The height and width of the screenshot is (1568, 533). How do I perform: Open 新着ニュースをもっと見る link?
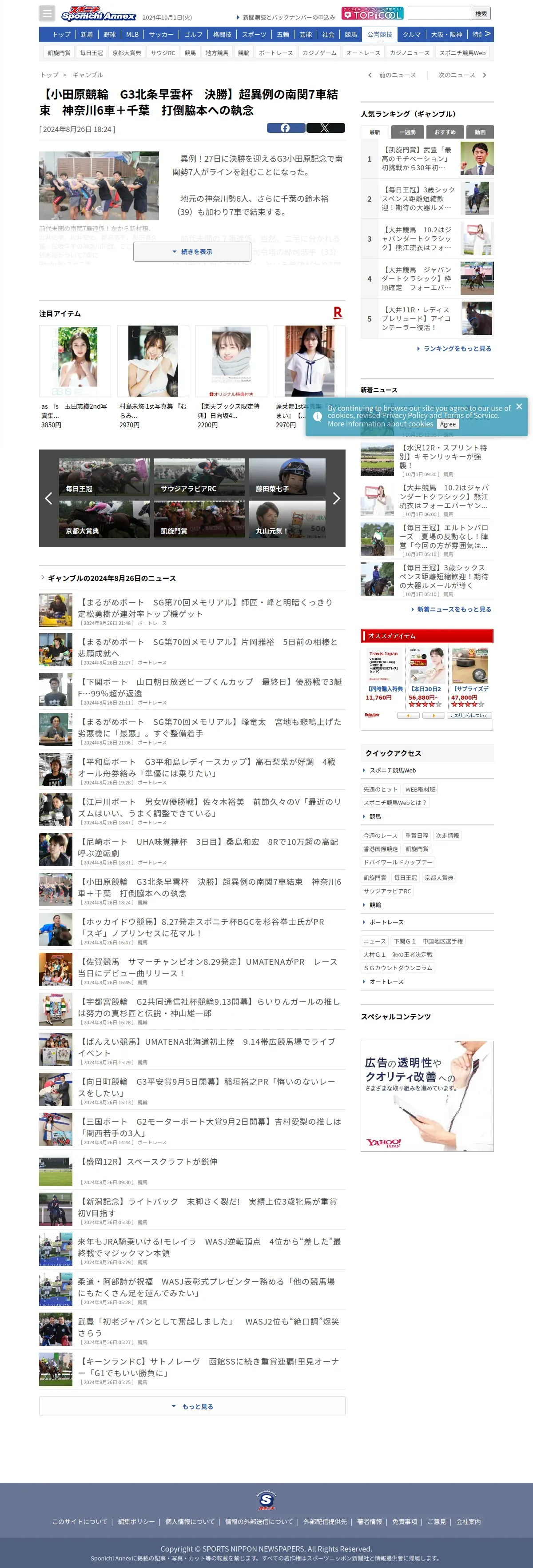(x=451, y=609)
